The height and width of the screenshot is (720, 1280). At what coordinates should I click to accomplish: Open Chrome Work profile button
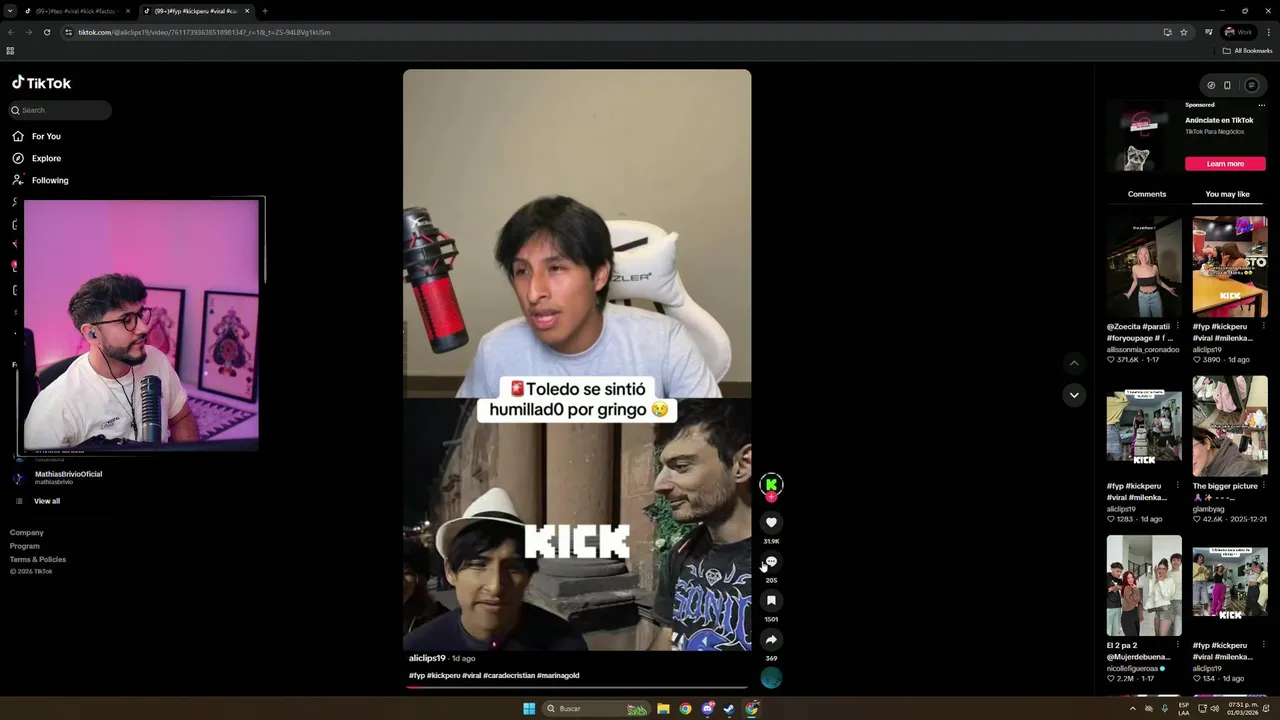point(1239,32)
